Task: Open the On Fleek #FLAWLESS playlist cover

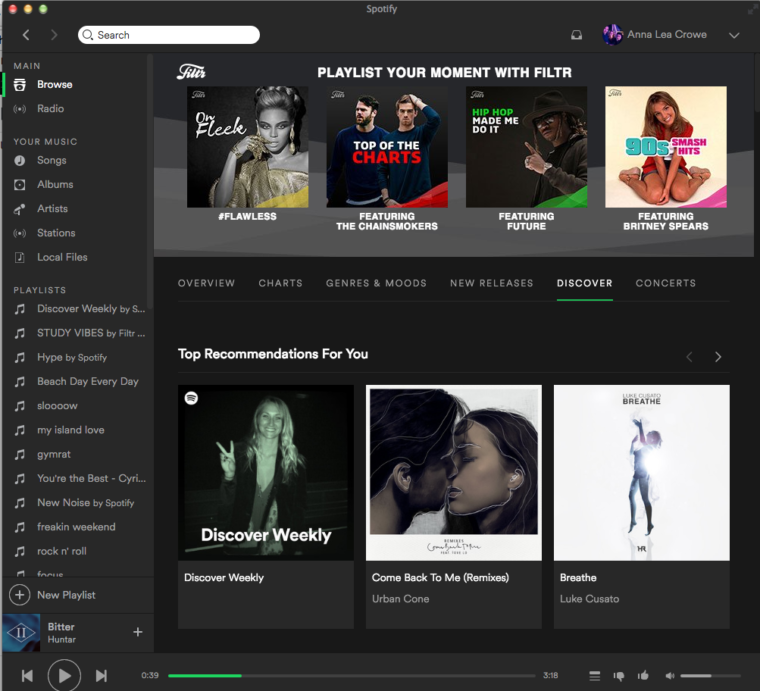Action: pyautogui.click(x=248, y=147)
